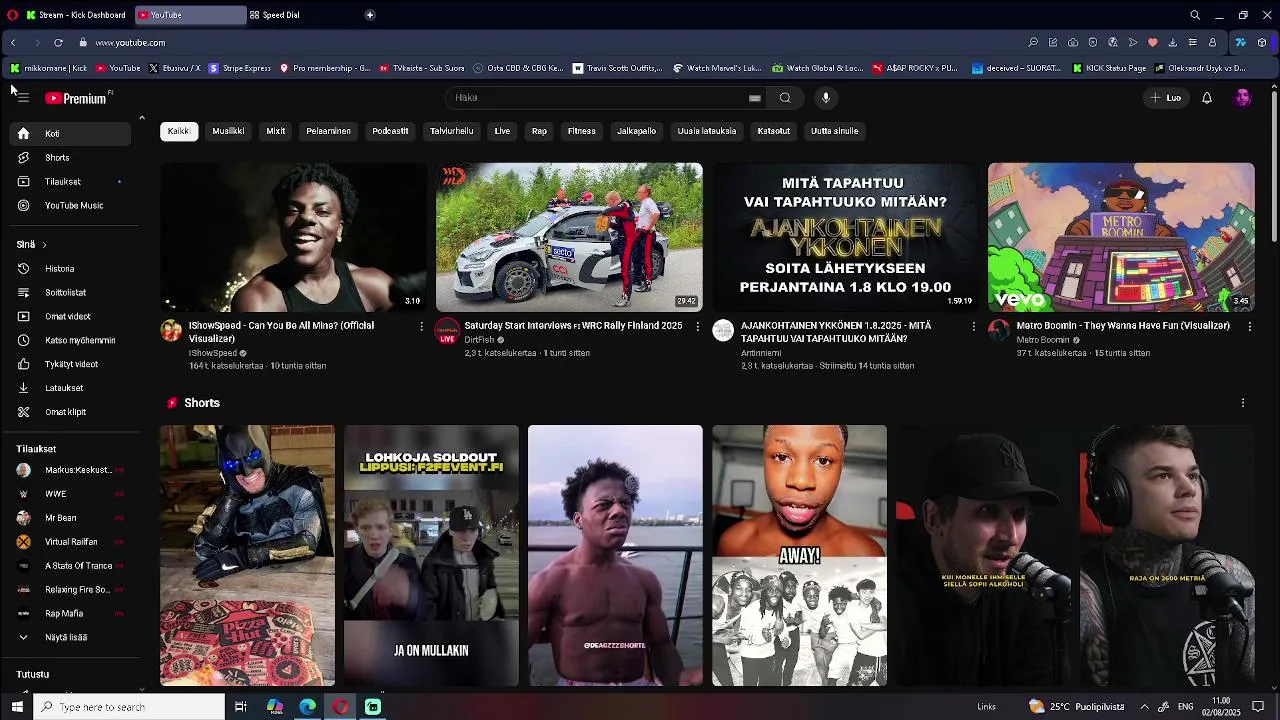The image size is (1280, 720).
Task: Open Omat klipit in the sidebar
Action: [x=70, y=412]
